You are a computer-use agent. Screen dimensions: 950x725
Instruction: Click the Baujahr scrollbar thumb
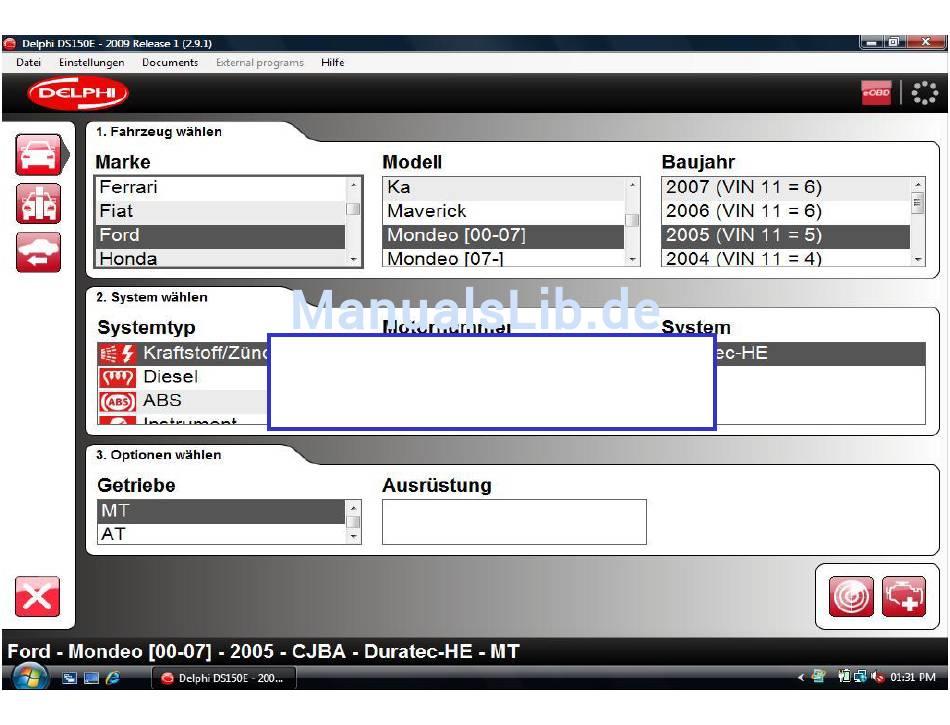[x=918, y=204]
